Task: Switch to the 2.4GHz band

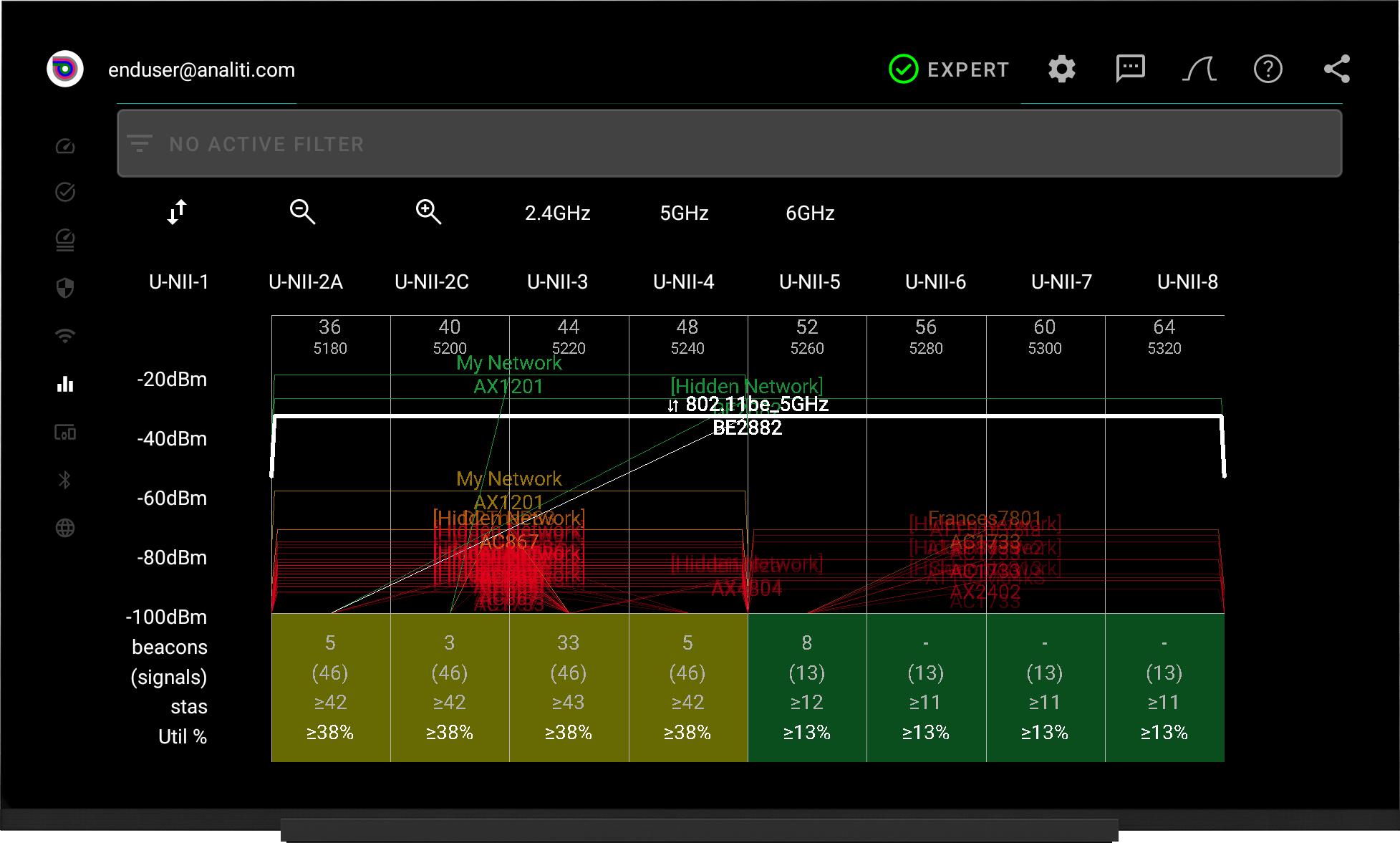Action: (557, 213)
